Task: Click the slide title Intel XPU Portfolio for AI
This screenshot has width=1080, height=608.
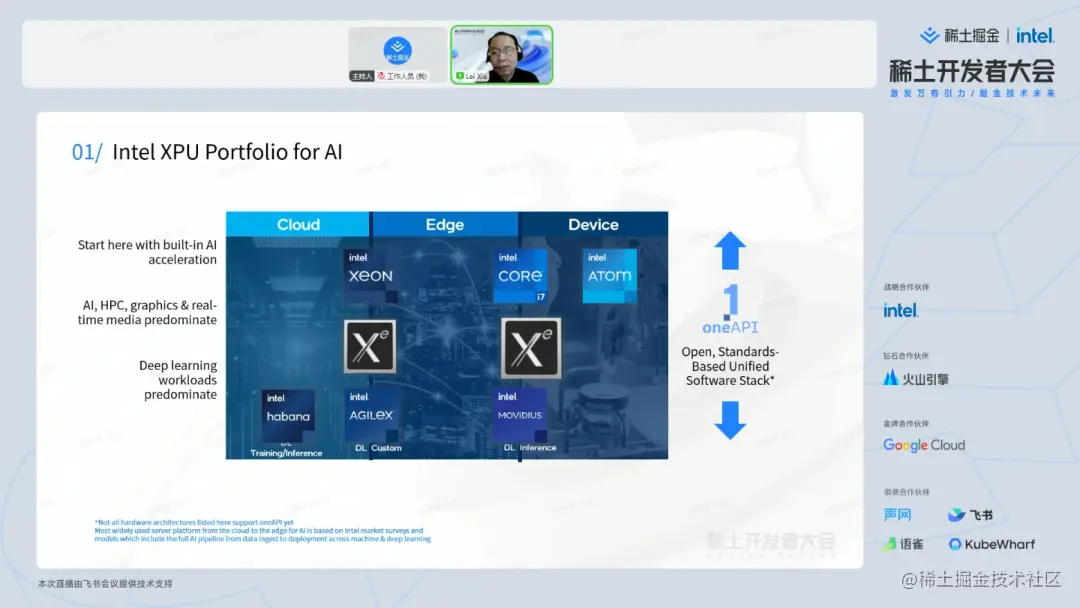Action: 227,152
